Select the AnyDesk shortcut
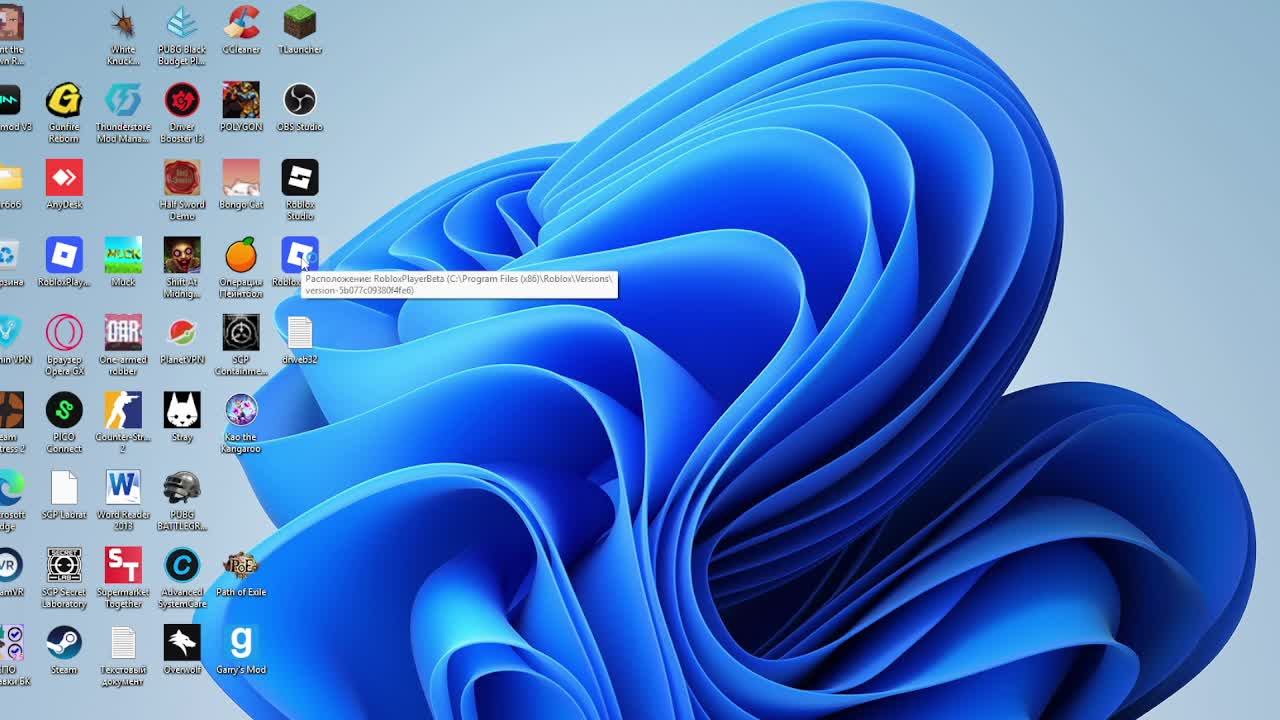1280x720 pixels. [x=64, y=185]
